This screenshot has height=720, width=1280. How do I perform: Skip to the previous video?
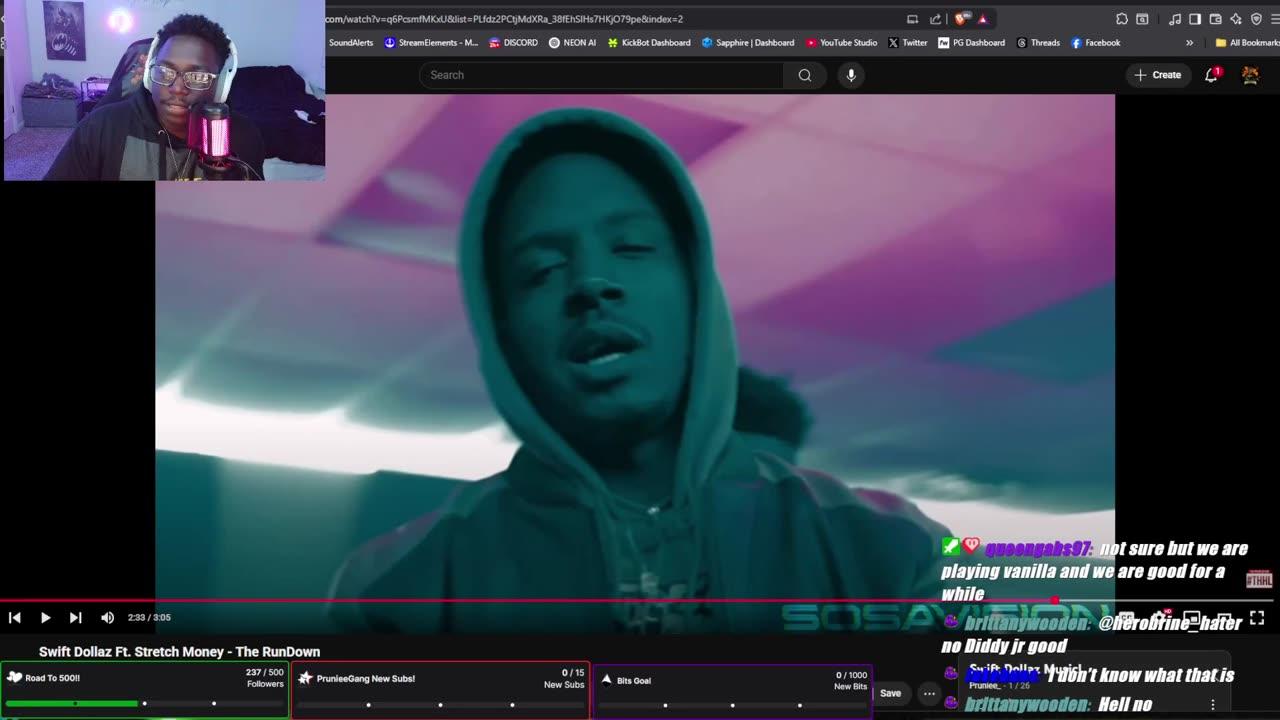coord(15,618)
